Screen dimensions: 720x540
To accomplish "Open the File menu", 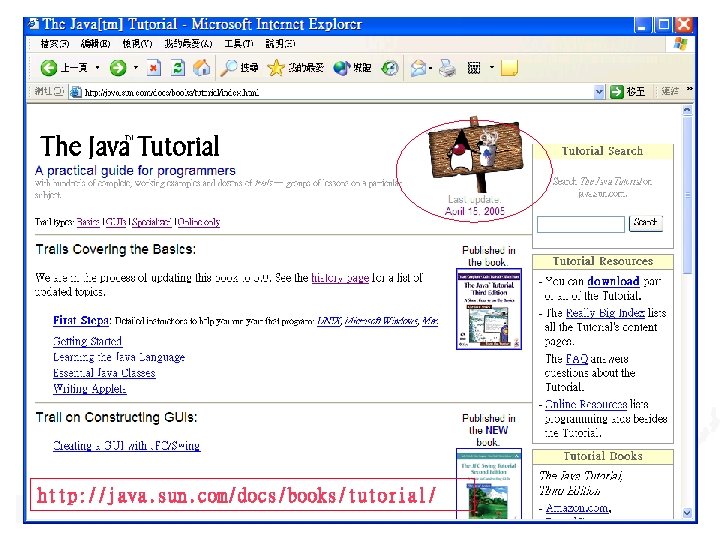I will pyautogui.click(x=54, y=44).
